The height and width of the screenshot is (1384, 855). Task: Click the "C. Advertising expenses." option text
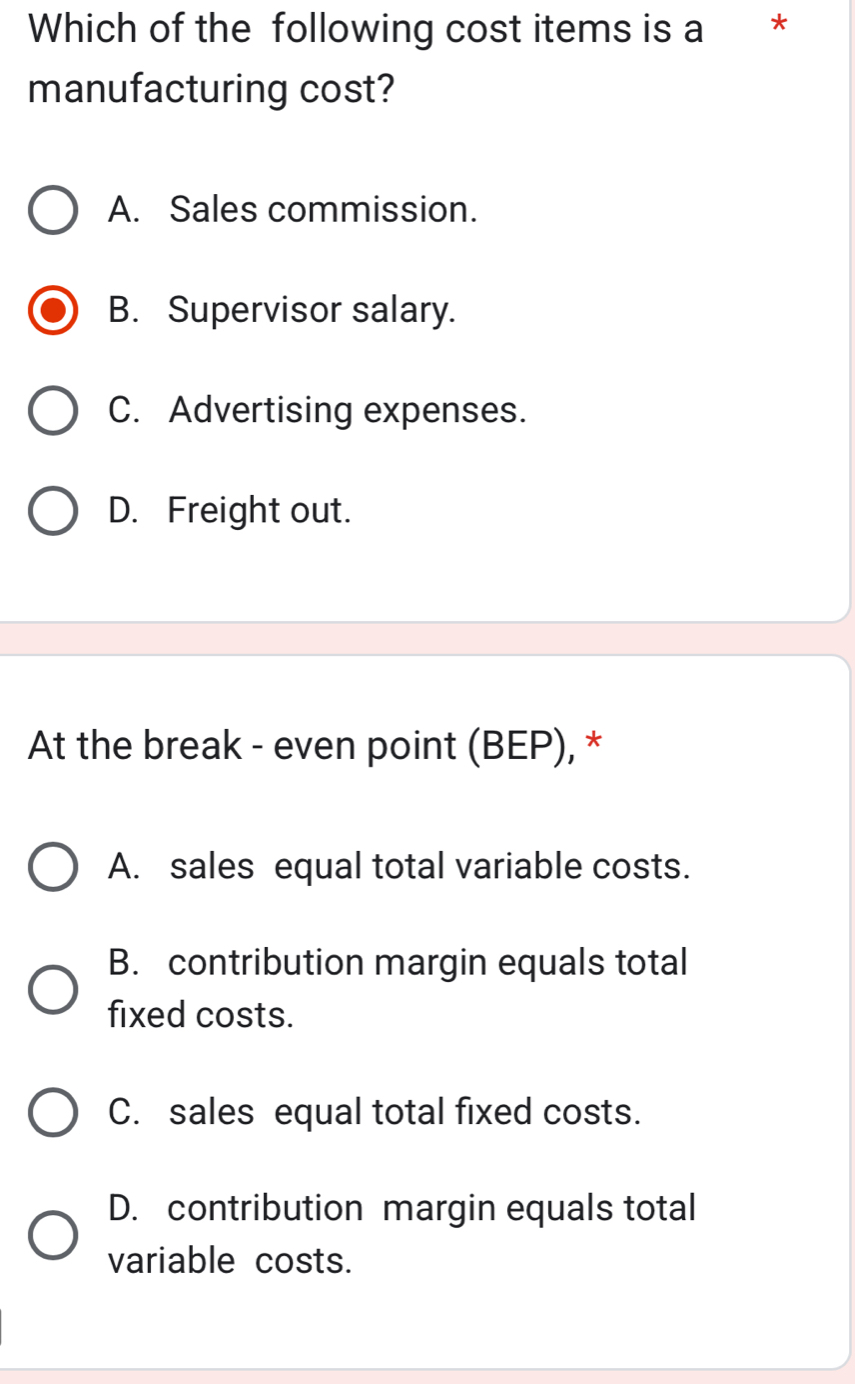[x=317, y=411]
